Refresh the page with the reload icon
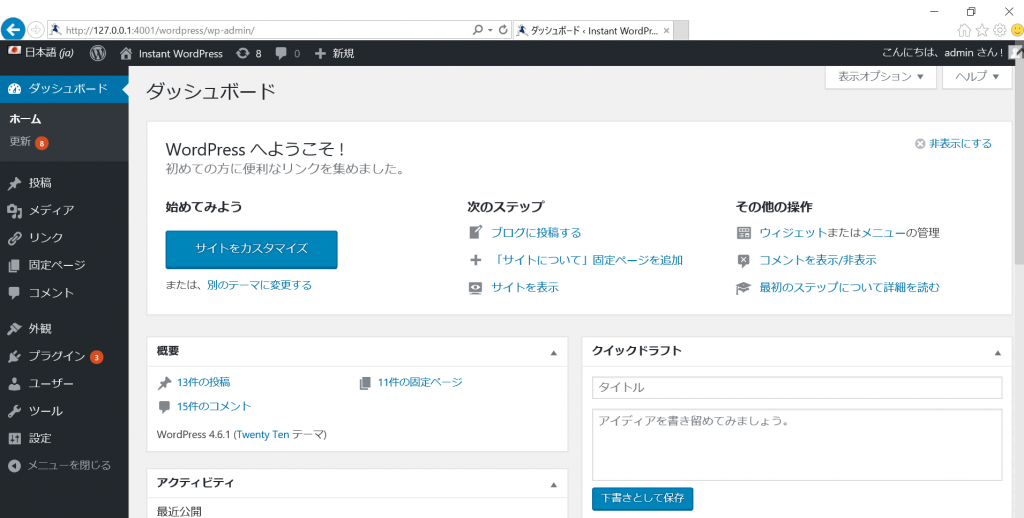 coord(503,30)
